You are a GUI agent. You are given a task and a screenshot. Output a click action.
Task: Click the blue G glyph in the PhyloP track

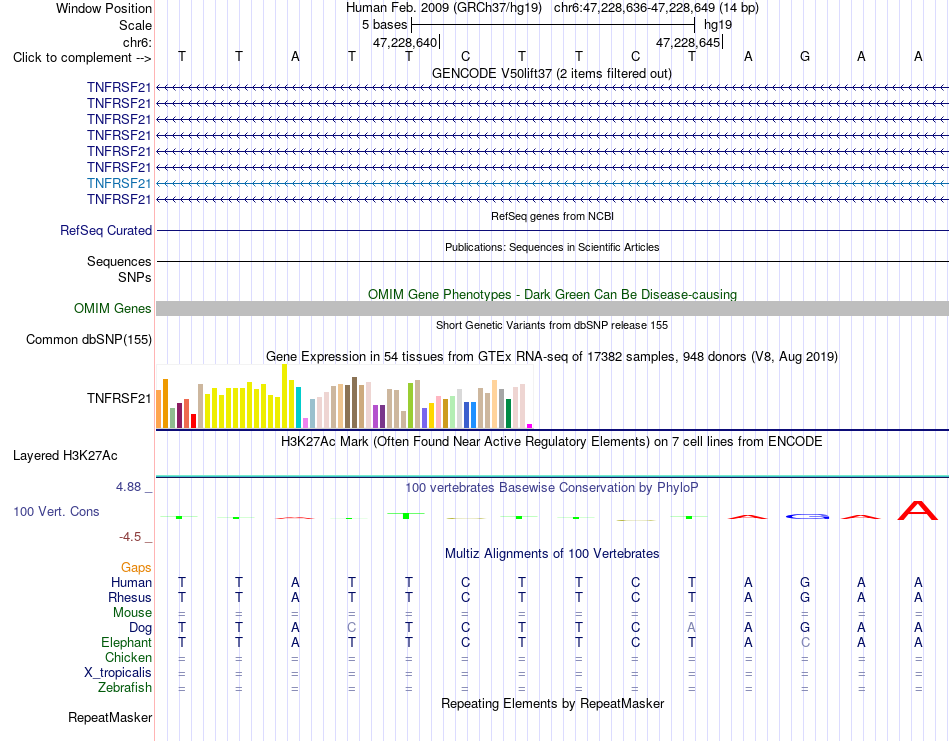pyautogui.click(x=808, y=517)
